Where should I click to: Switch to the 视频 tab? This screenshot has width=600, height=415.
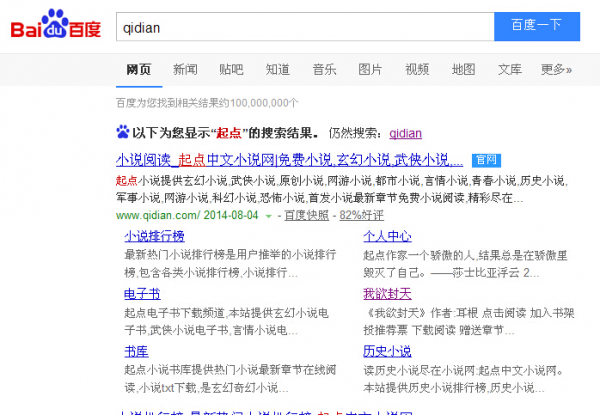[417, 70]
